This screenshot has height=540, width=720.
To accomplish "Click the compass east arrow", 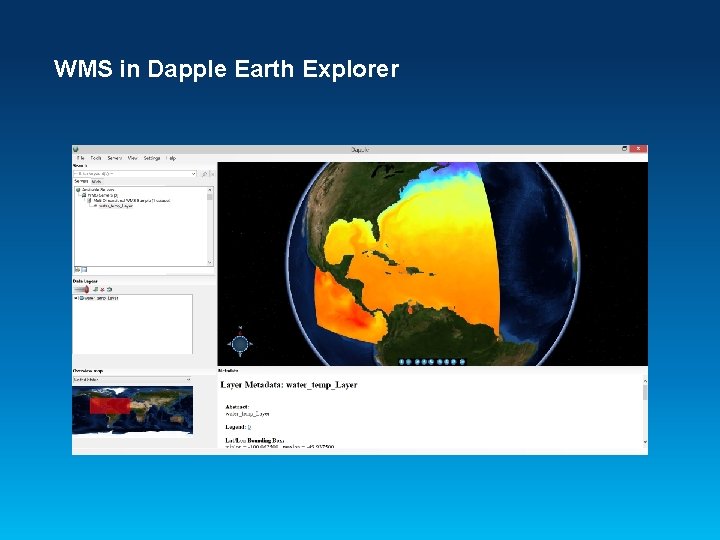I will (251, 343).
